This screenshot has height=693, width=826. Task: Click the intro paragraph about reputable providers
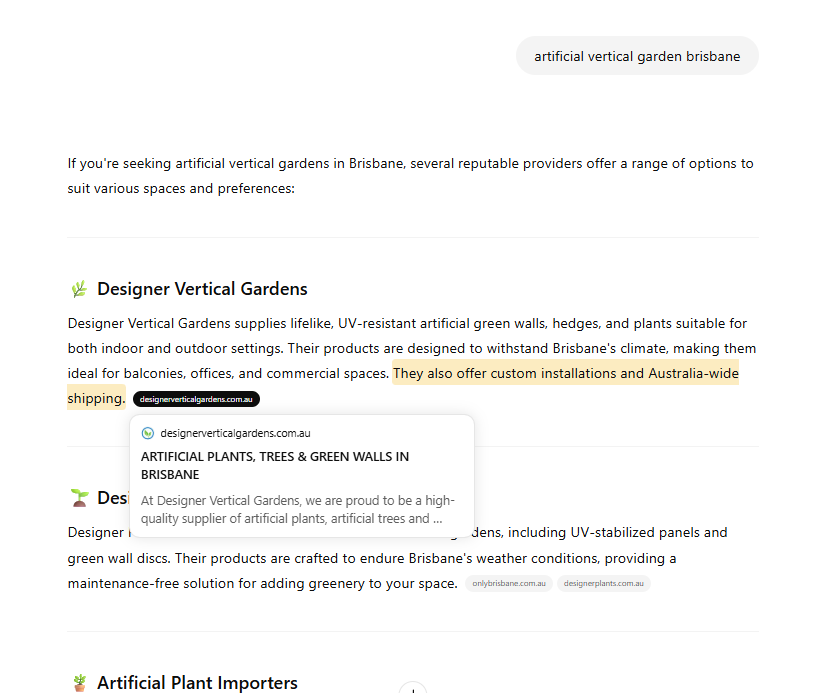(x=410, y=175)
